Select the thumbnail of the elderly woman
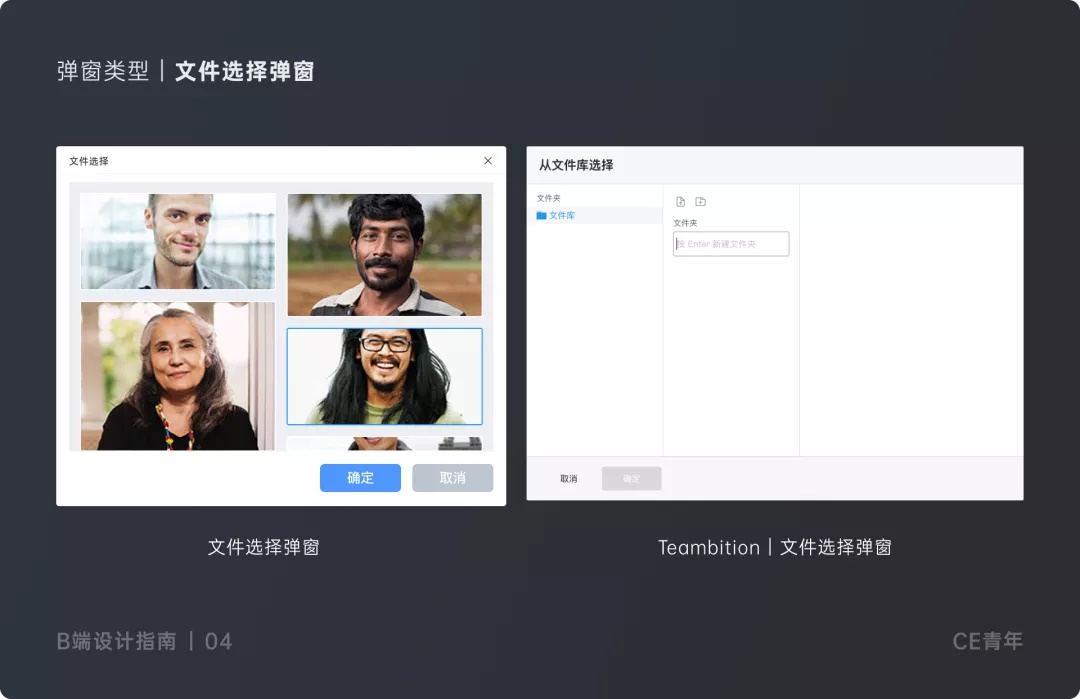 (x=177, y=375)
